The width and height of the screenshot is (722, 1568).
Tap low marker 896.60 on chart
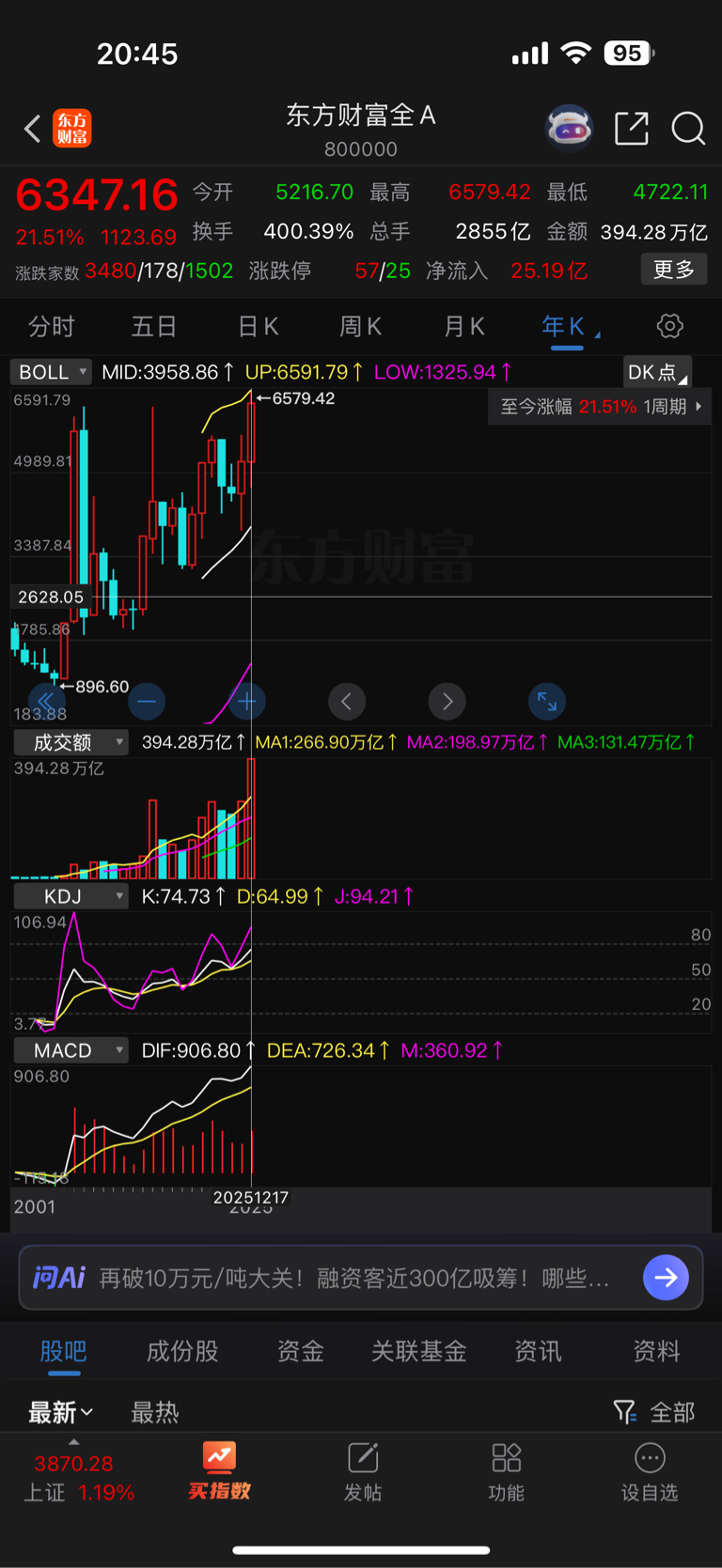pyautogui.click(x=94, y=687)
